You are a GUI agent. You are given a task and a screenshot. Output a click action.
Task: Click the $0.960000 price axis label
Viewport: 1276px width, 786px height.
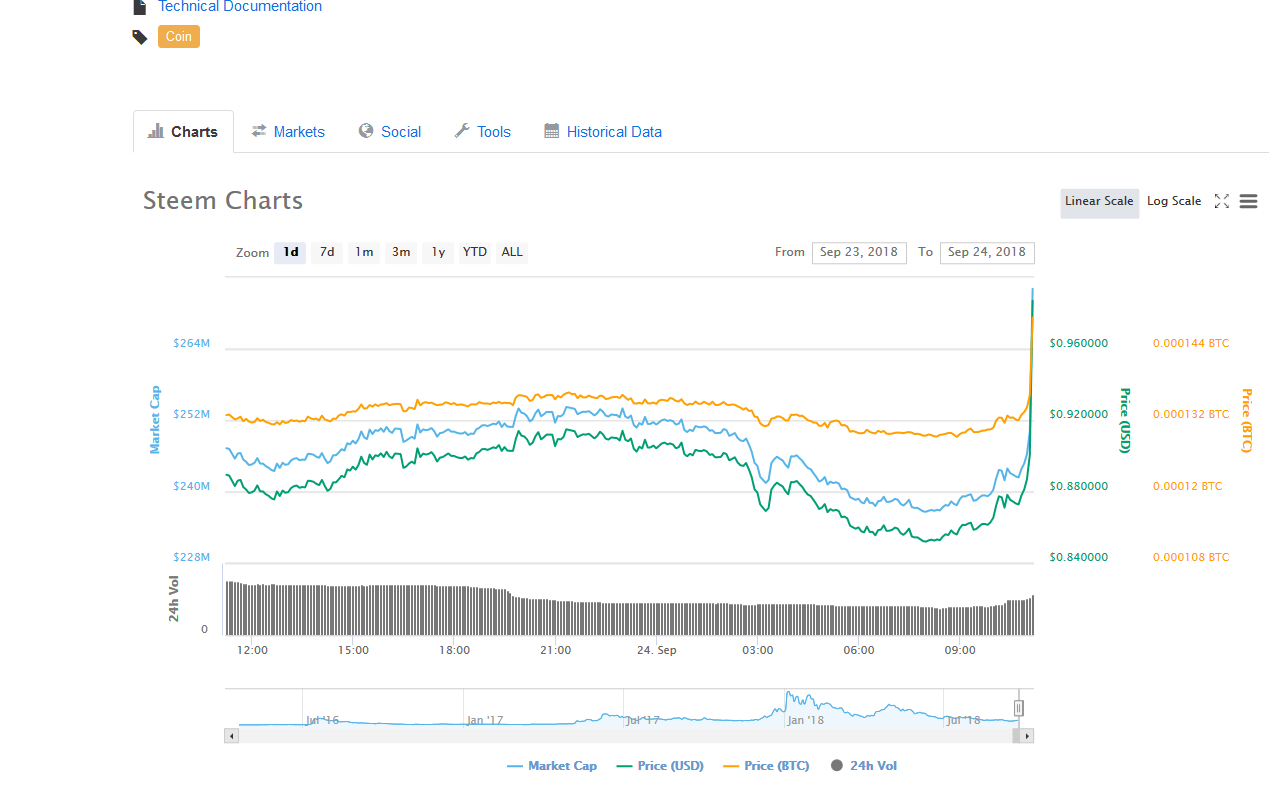click(1079, 343)
